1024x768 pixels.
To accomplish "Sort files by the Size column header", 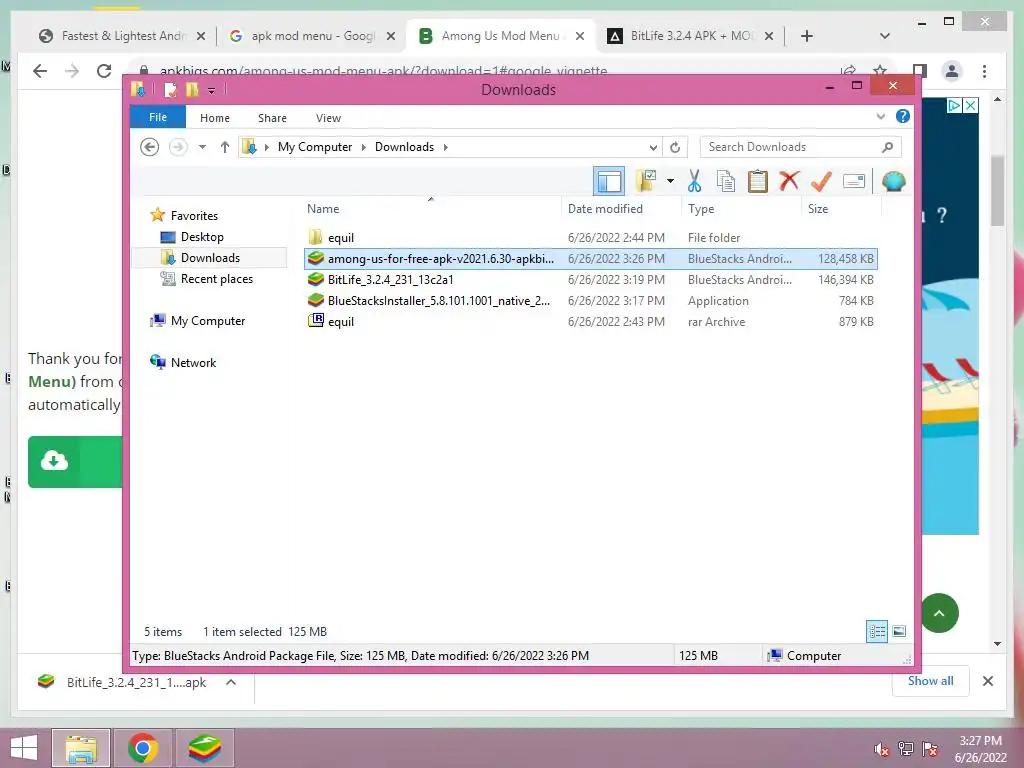I will click(x=841, y=209).
